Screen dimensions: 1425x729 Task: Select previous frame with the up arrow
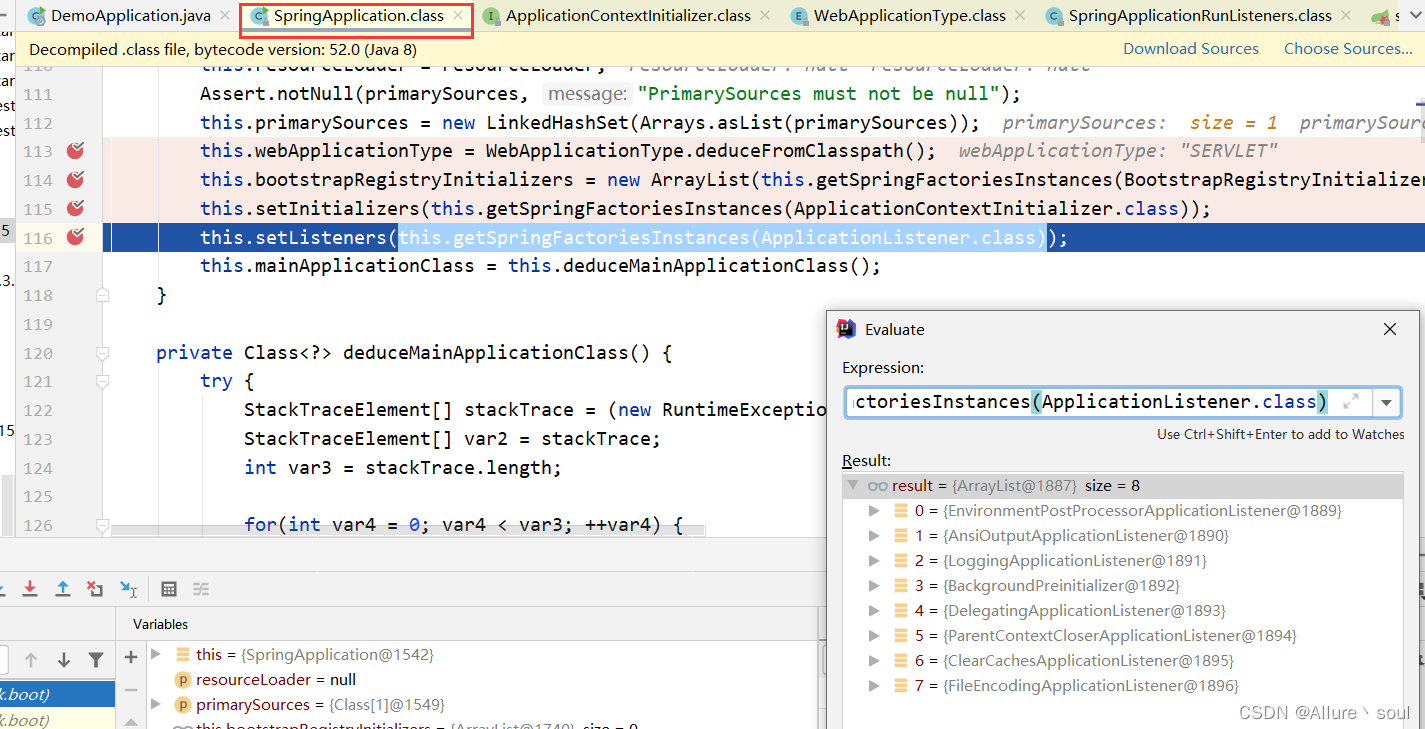(x=31, y=659)
